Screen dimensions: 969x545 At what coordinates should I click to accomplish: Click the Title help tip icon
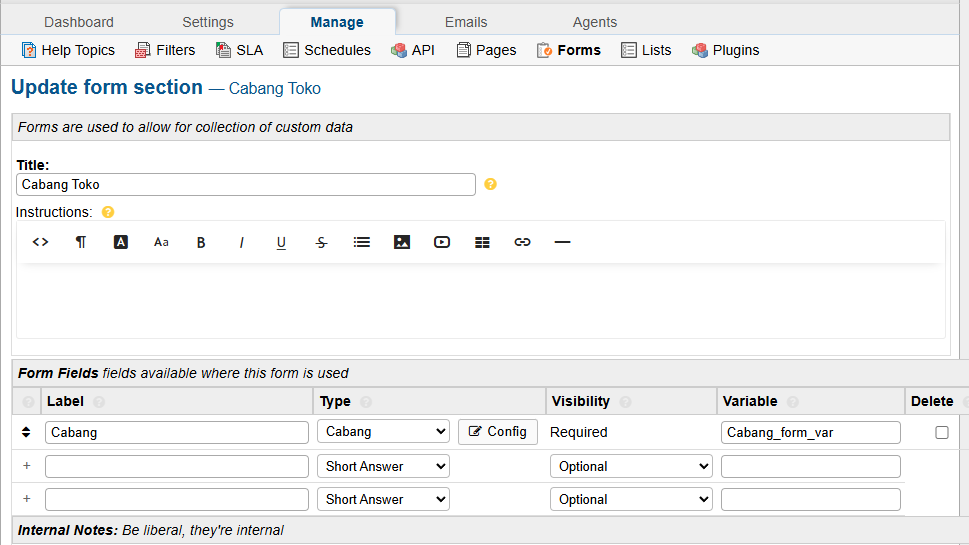pos(490,184)
